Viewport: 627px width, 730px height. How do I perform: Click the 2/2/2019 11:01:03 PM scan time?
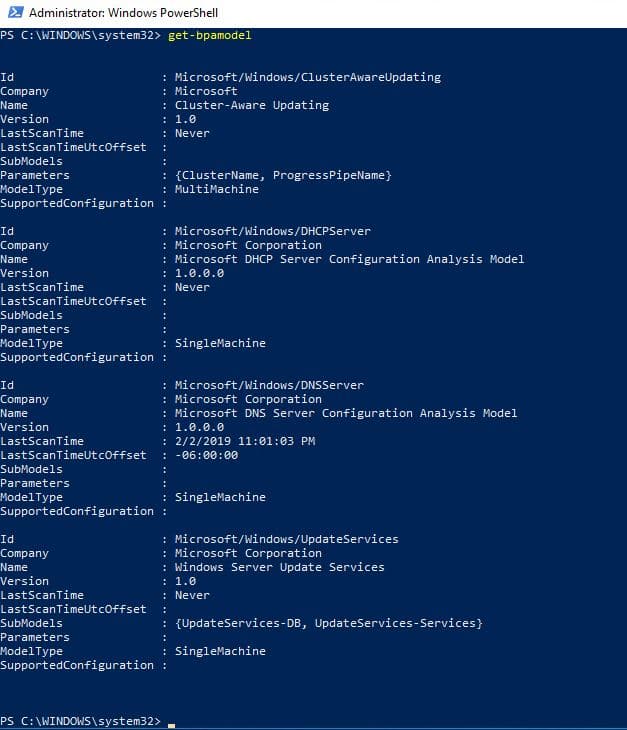tap(245, 441)
